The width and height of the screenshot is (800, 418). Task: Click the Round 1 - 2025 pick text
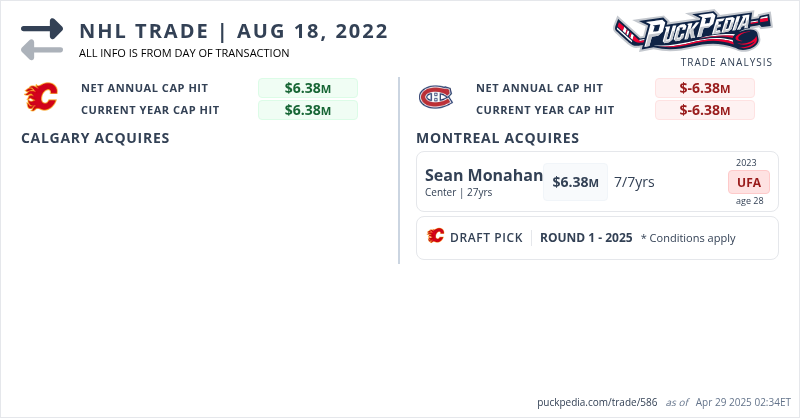point(586,238)
